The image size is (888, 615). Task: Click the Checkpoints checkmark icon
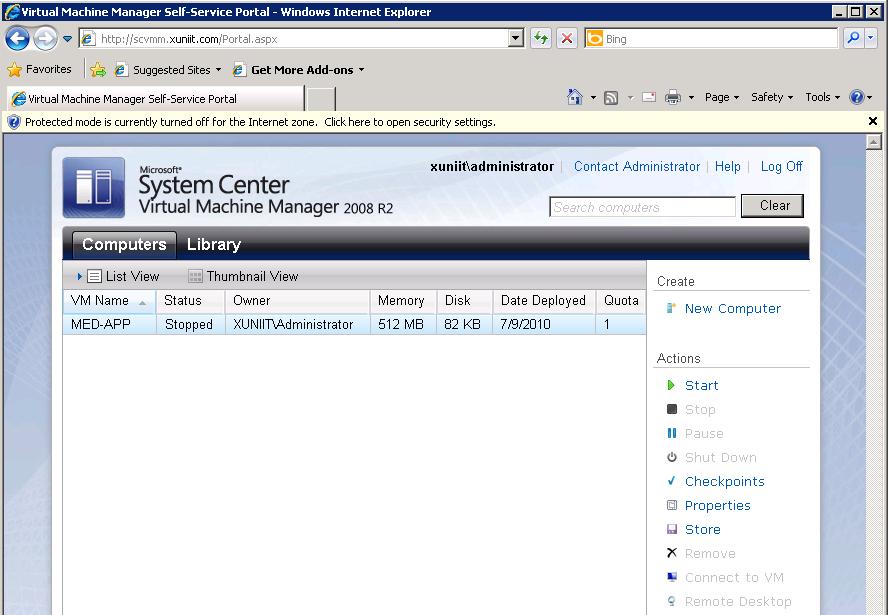click(672, 481)
